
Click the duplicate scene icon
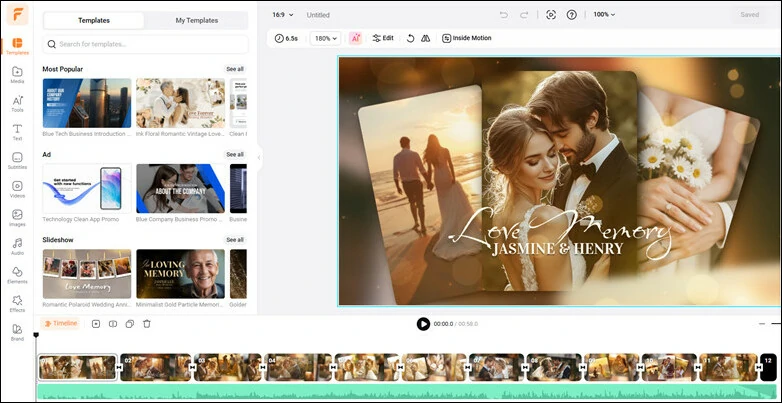(x=130, y=324)
